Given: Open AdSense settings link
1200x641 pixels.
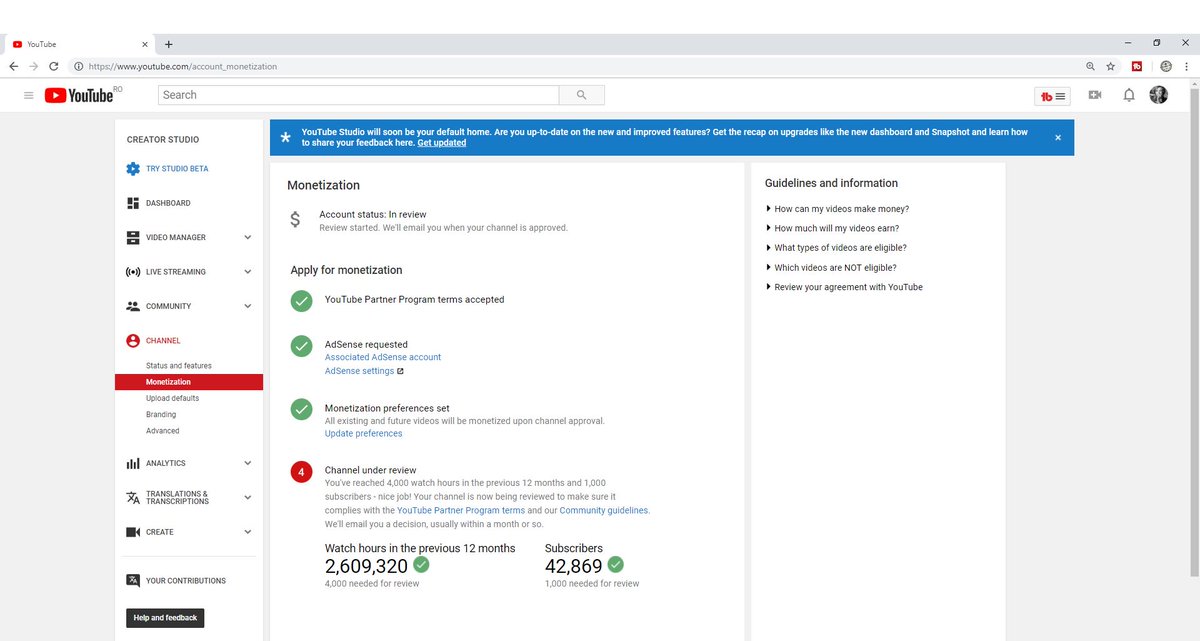Looking at the screenshot, I should click(x=359, y=371).
